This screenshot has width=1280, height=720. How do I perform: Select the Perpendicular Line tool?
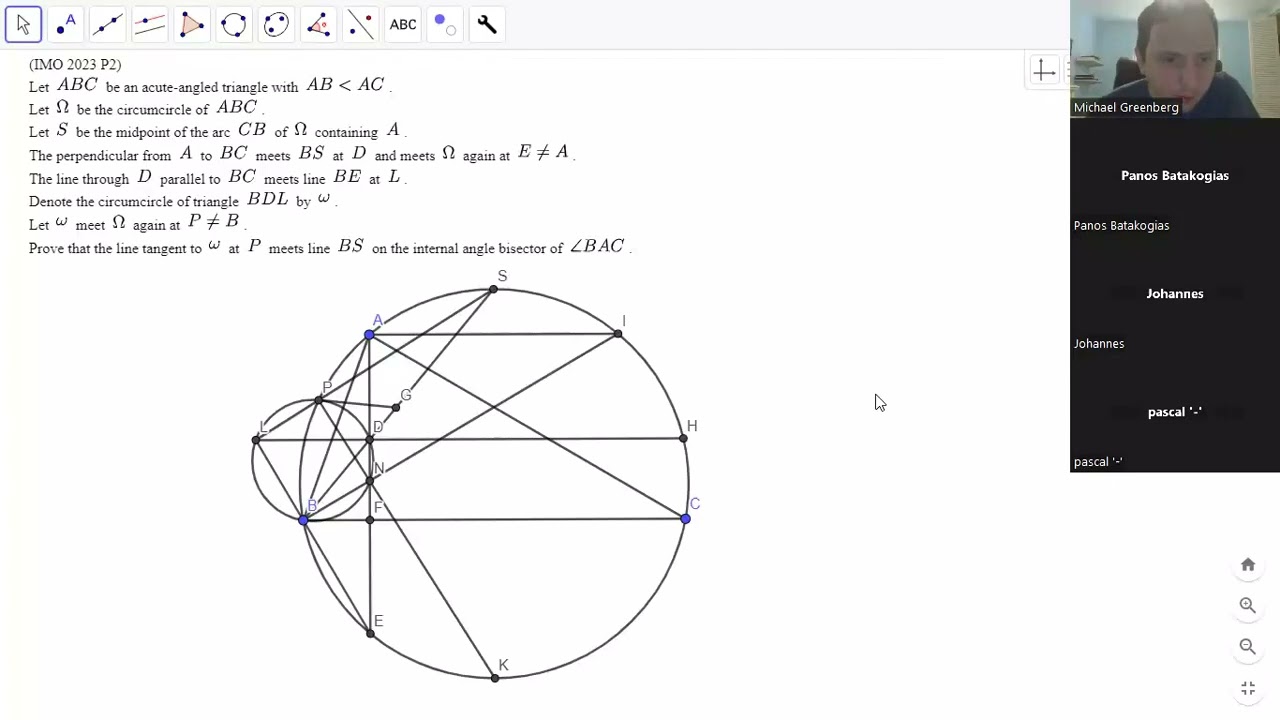point(149,25)
